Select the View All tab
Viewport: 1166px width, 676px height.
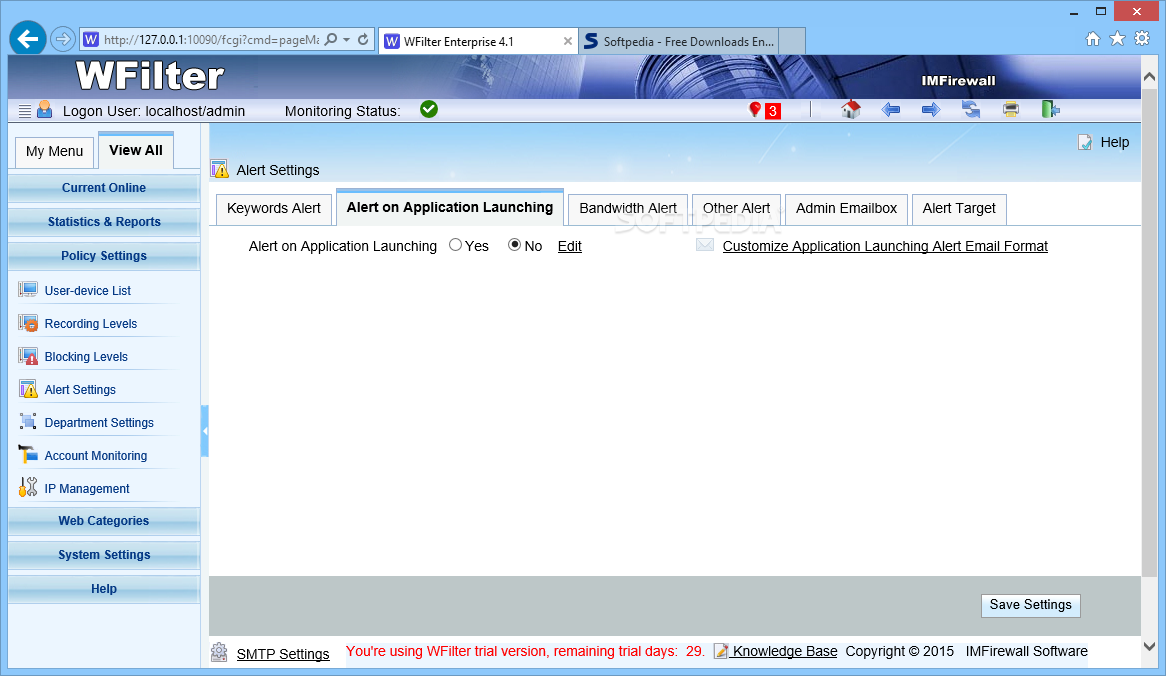[135, 150]
